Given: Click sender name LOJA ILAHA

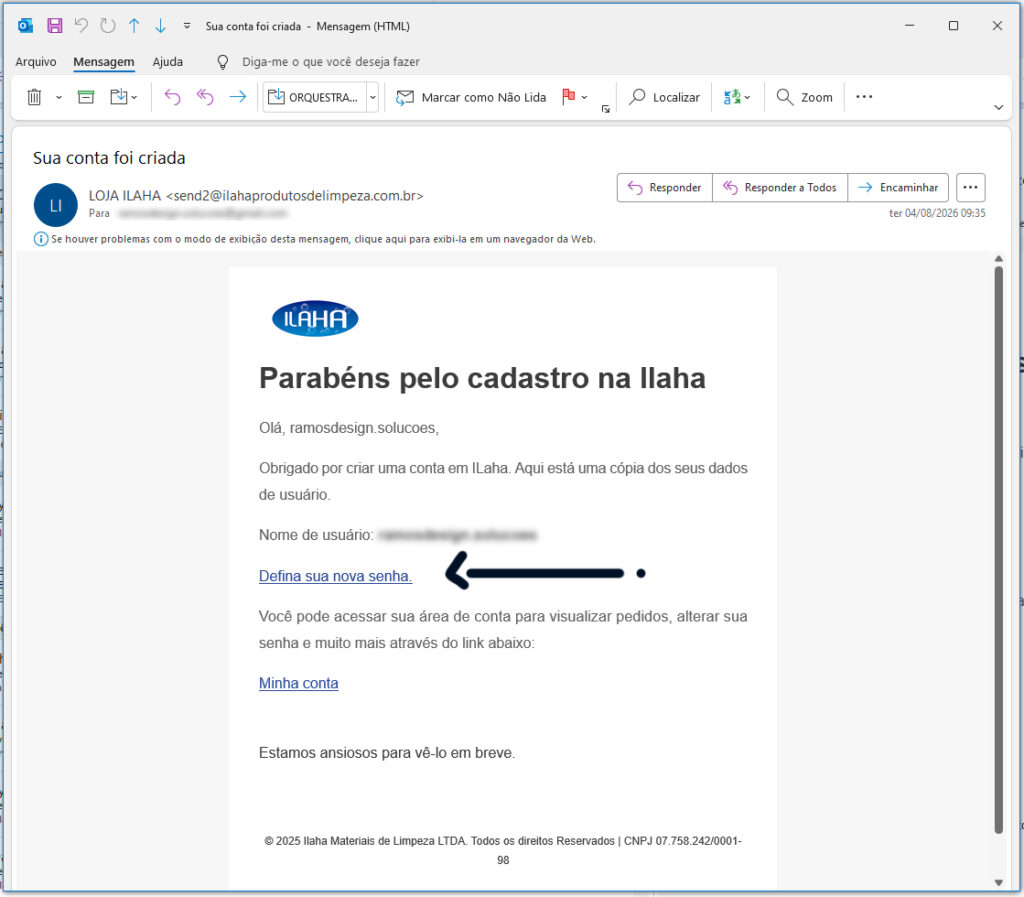Looking at the screenshot, I should pos(125,196).
